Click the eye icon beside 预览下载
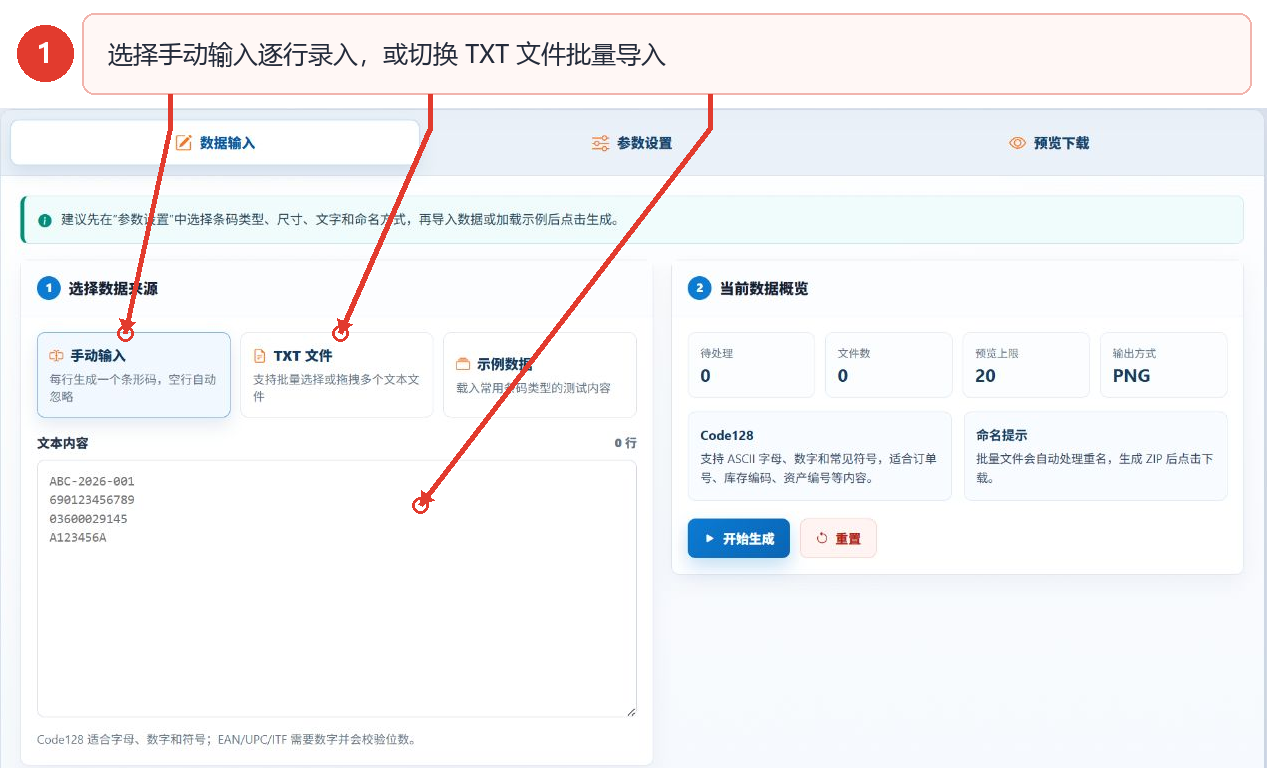The width and height of the screenshot is (1267, 768). coord(1017,143)
